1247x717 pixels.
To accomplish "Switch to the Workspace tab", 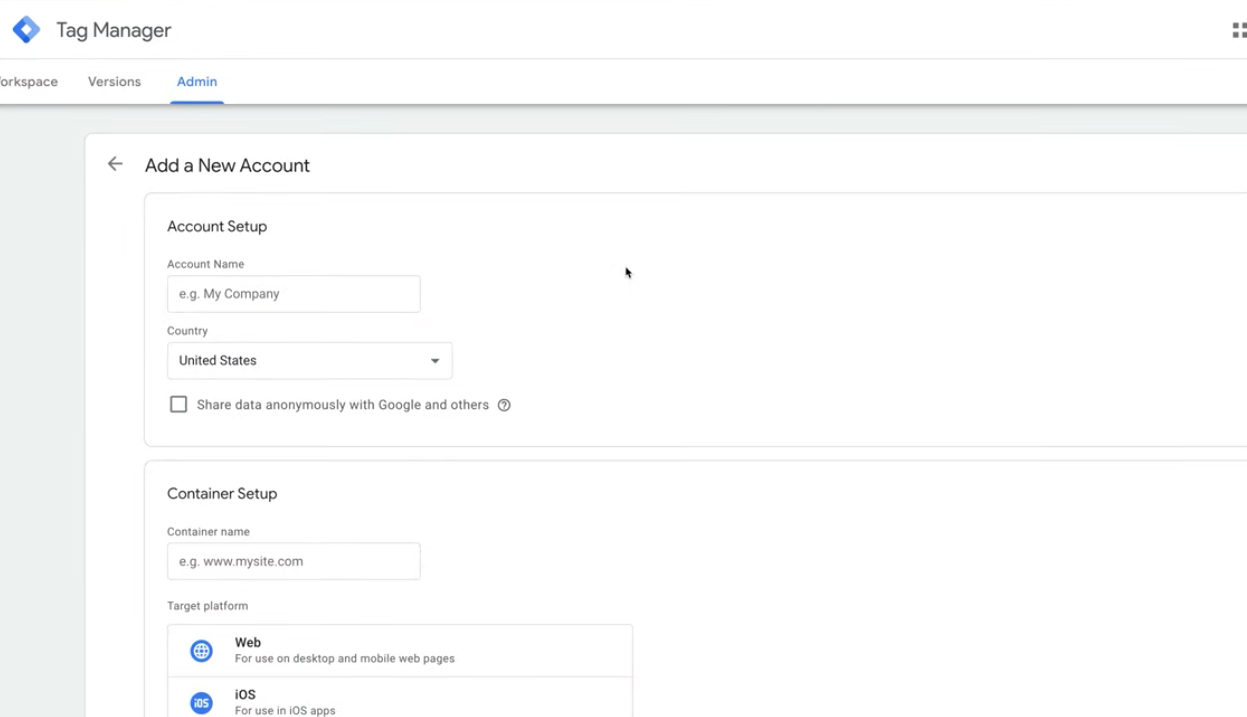I will pyautogui.click(x=28, y=82).
